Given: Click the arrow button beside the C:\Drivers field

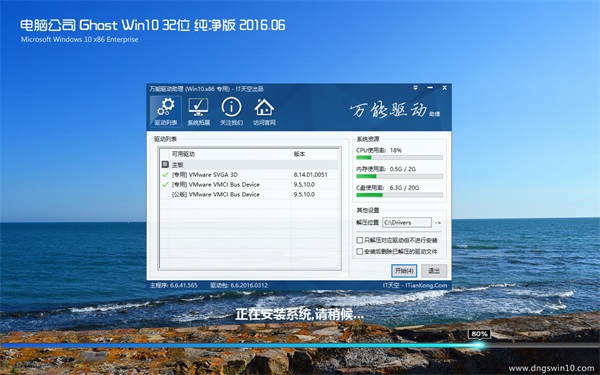Looking at the screenshot, I should tap(438, 222).
